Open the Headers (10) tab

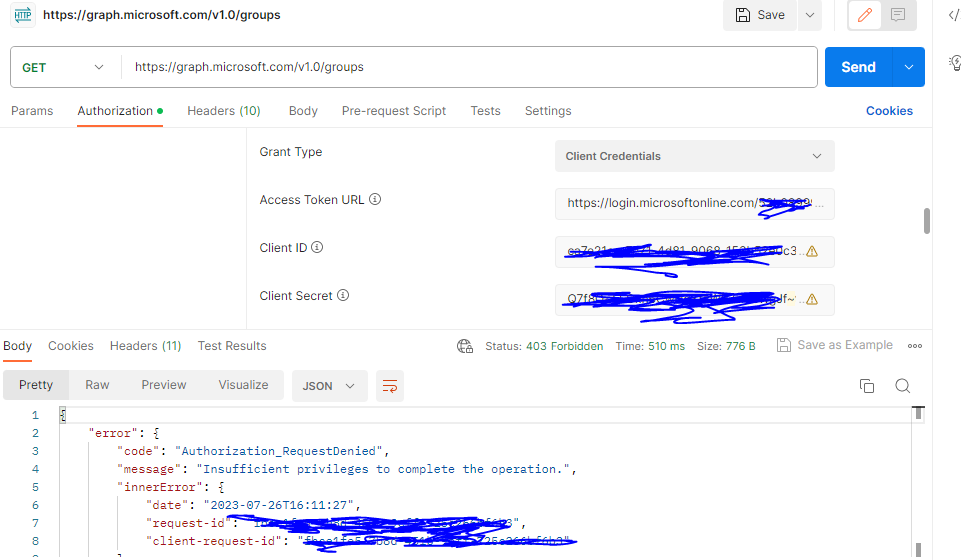pos(224,111)
